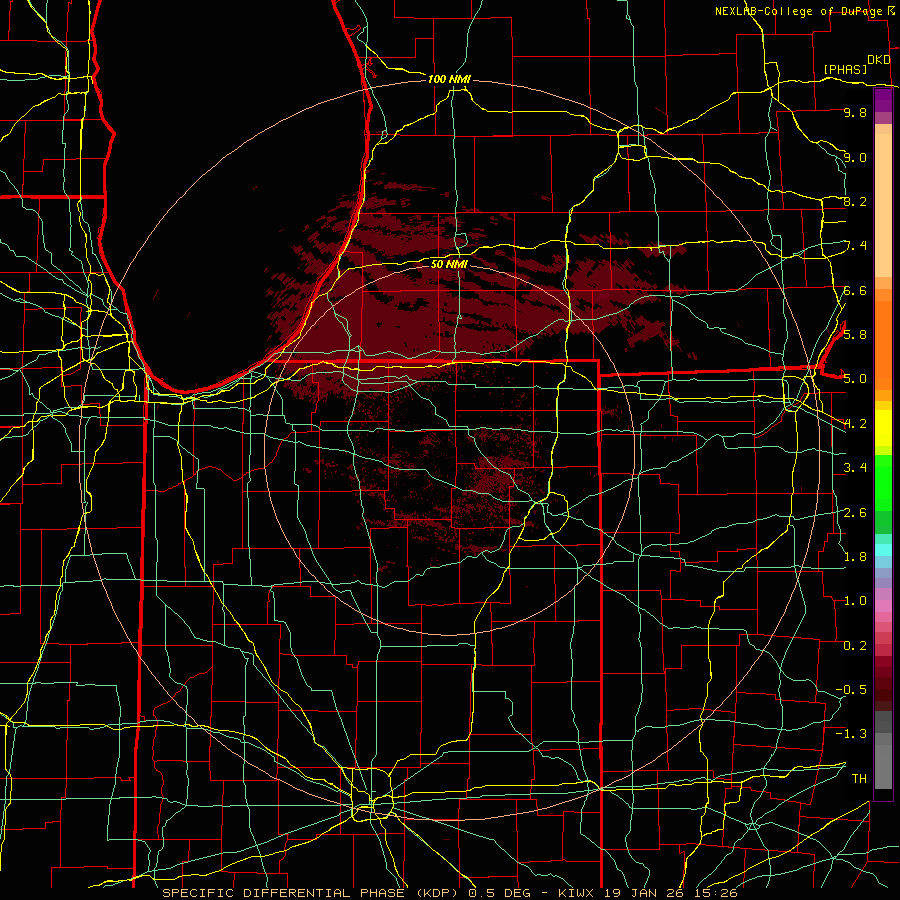900x900 pixels.
Task: Pick the orange segment of the color bar
Action: (883, 345)
